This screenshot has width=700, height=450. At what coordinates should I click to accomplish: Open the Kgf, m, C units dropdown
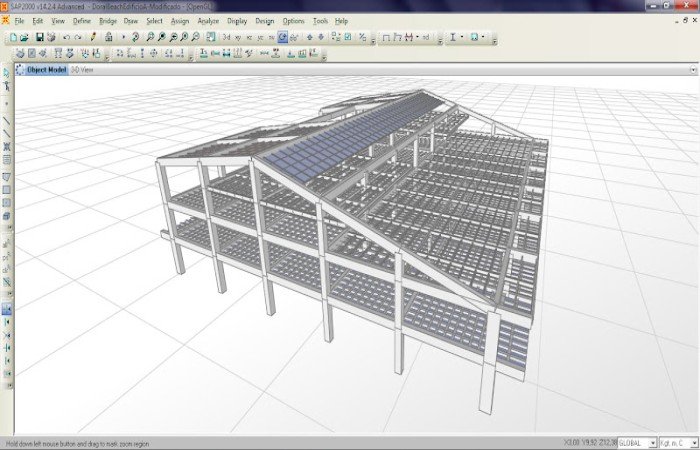tap(677, 442)
